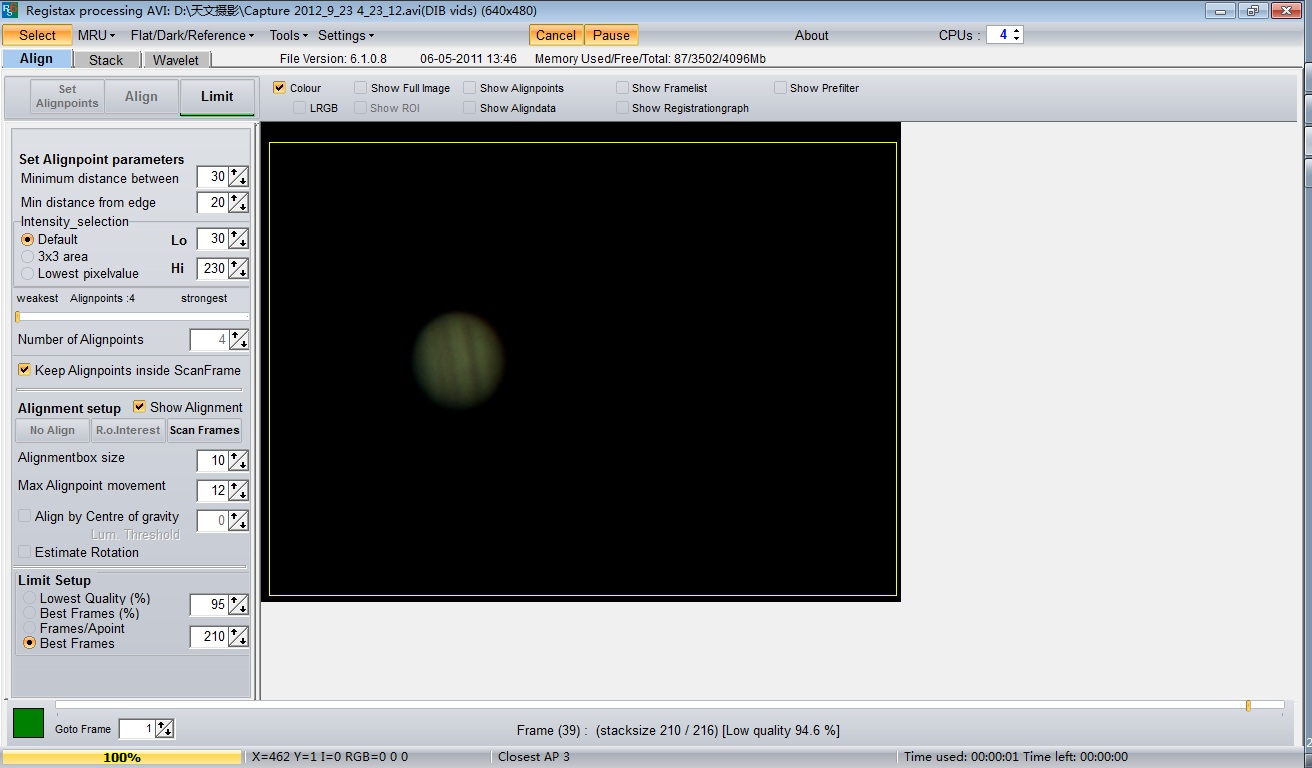Image resolution: width=1312 pixels, height=768 pixels.
Task: Switch to the Wavelet tab
Action: tap(176, 60)
